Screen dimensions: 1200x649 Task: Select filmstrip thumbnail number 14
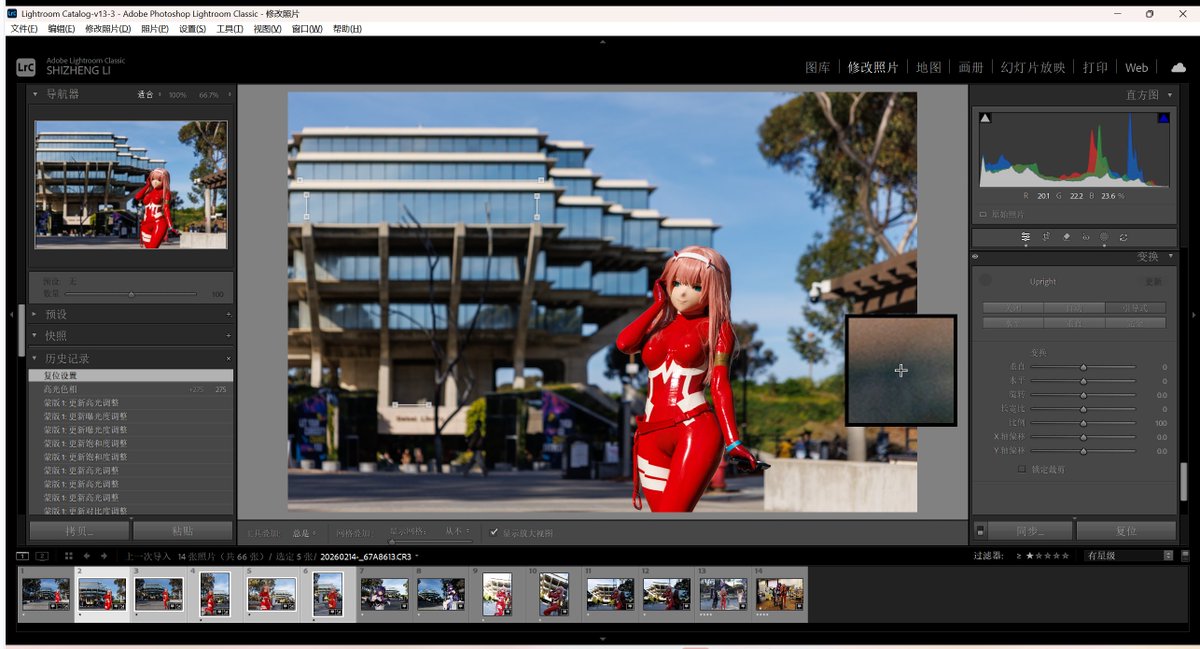click(779, 594)
